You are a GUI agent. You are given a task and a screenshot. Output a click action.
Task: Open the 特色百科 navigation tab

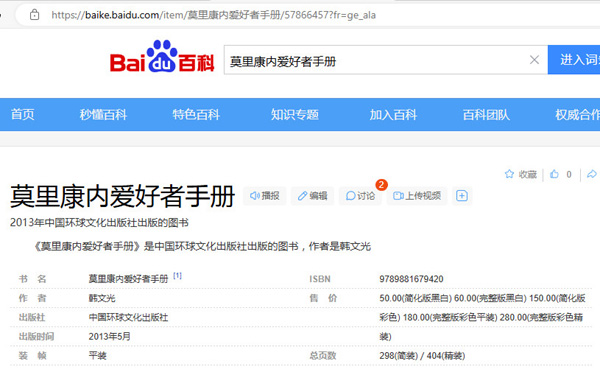[x=196, y=114]
